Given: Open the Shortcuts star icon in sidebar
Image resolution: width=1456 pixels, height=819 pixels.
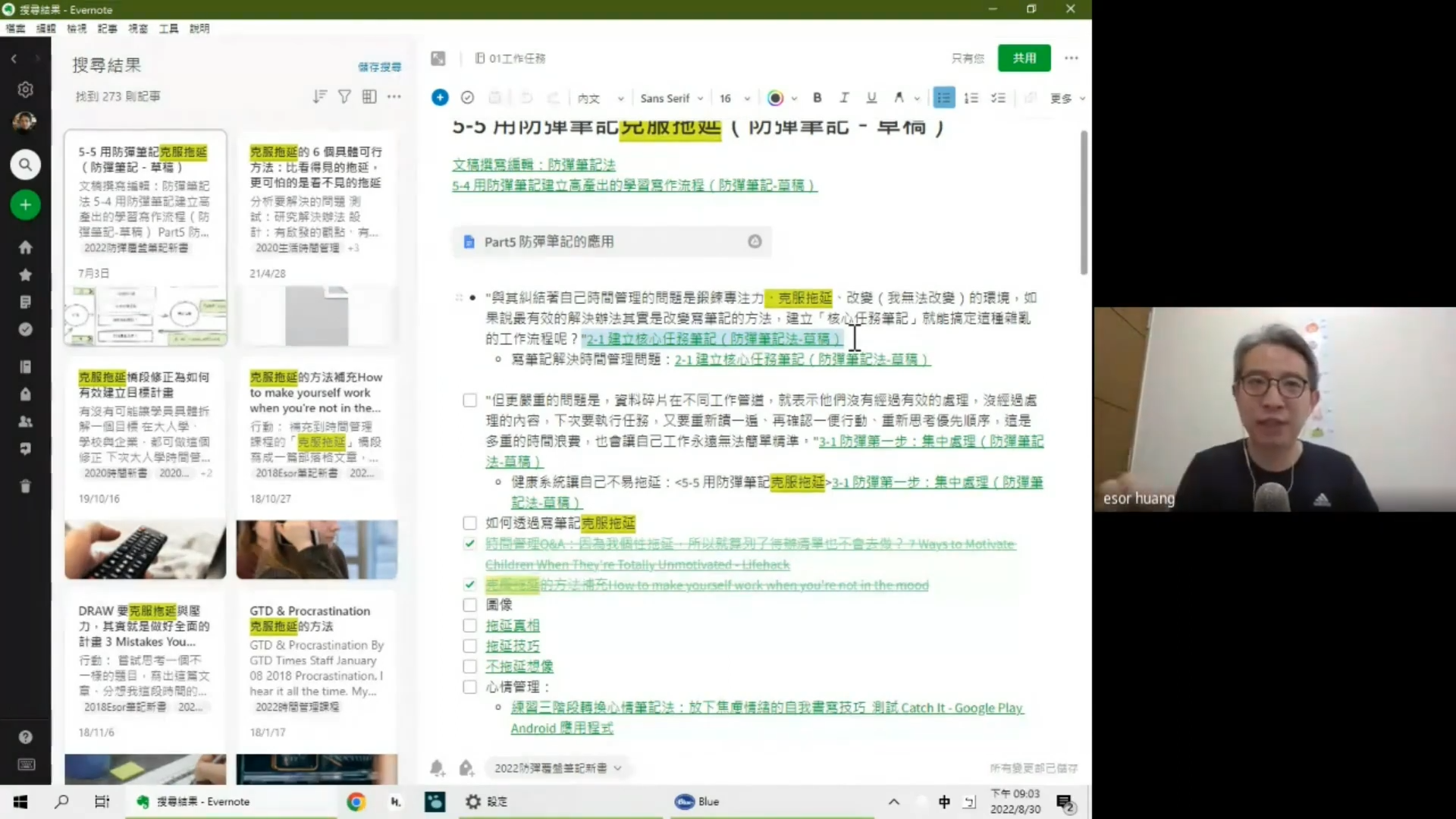Looking at the screenshot, I should [x=25, y=275].
